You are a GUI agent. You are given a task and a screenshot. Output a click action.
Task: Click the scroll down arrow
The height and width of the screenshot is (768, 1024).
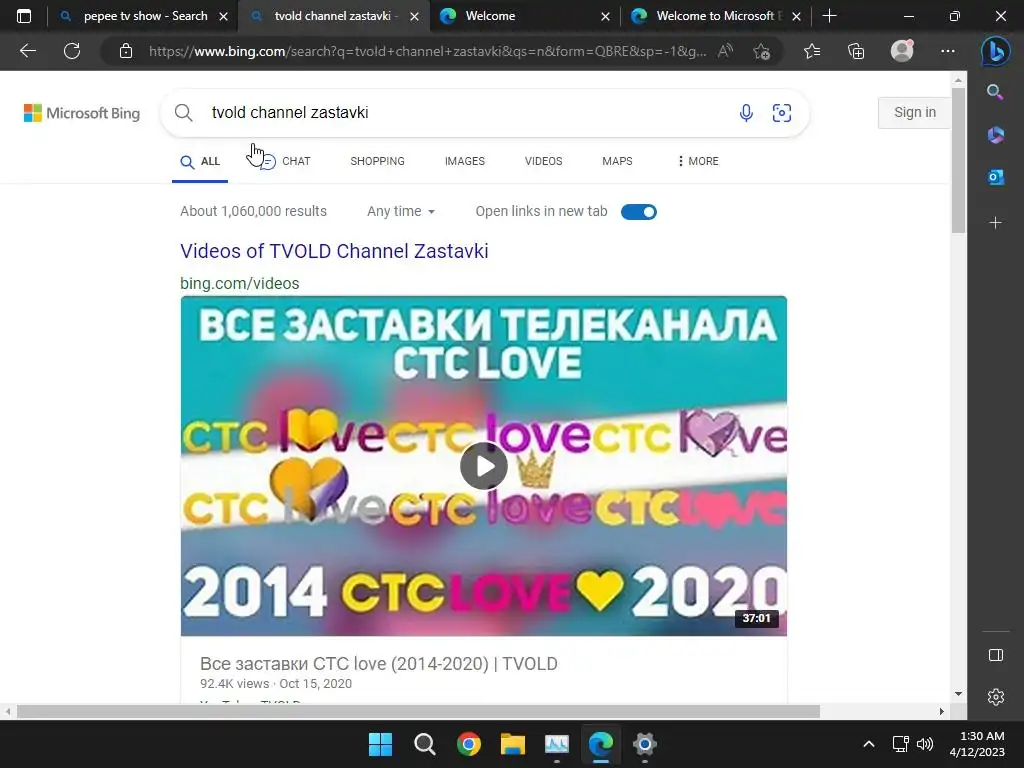click(x=958, y=694)
